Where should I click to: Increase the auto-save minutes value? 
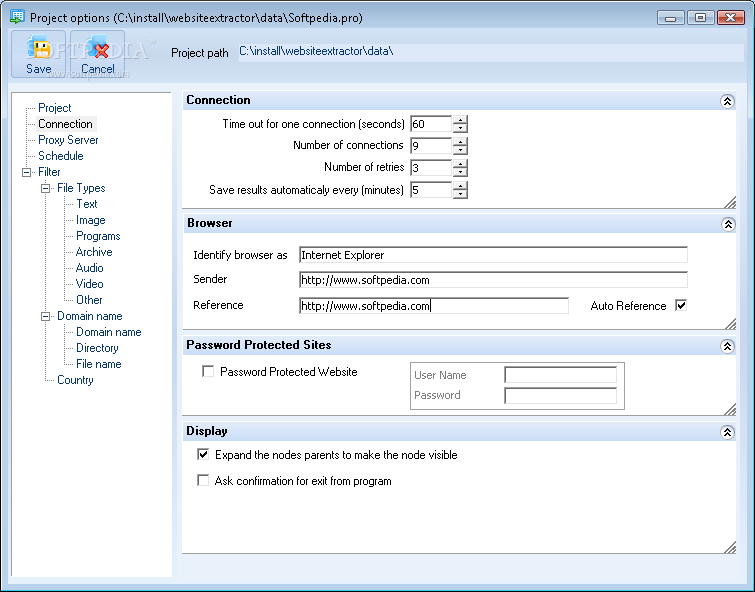[460, 186]
